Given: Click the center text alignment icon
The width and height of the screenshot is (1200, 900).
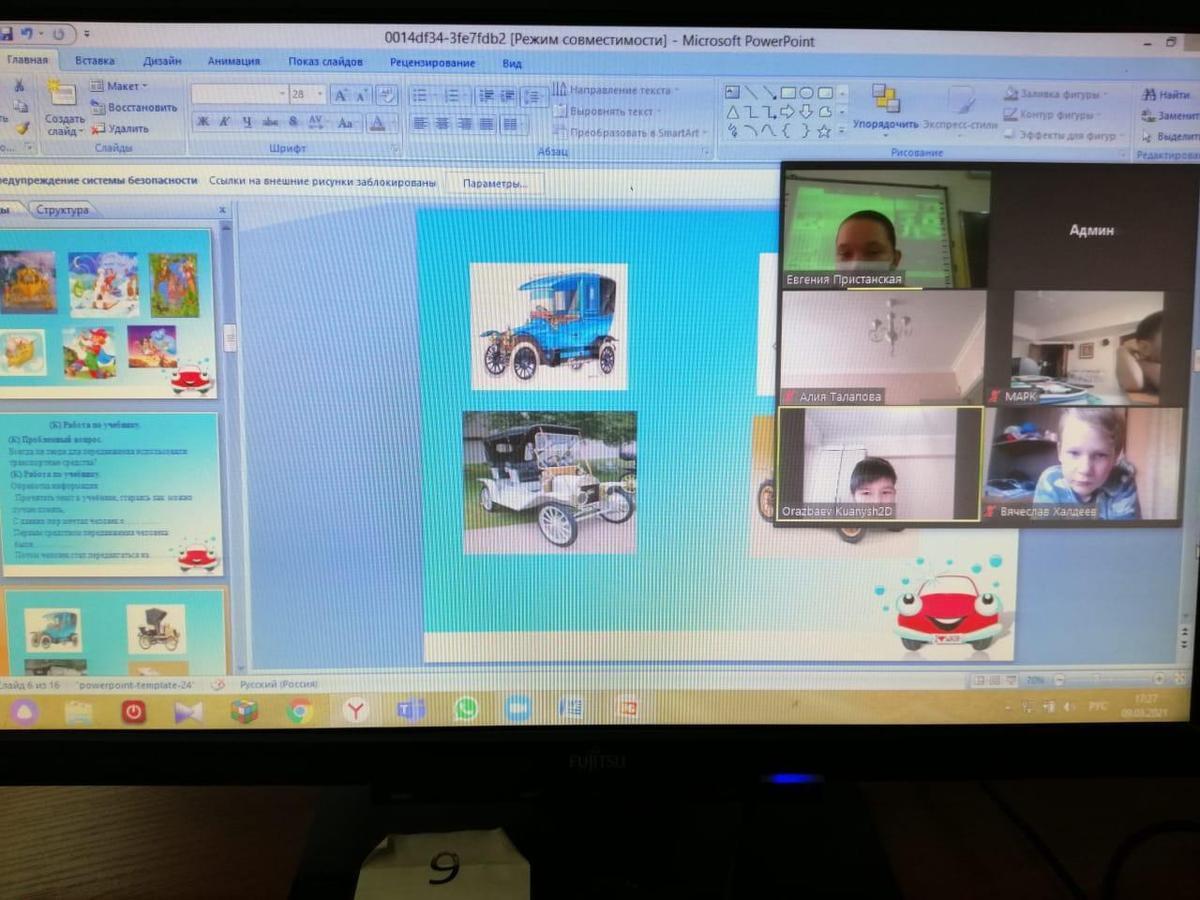Looking at the screenshot, I should (442, 124).
